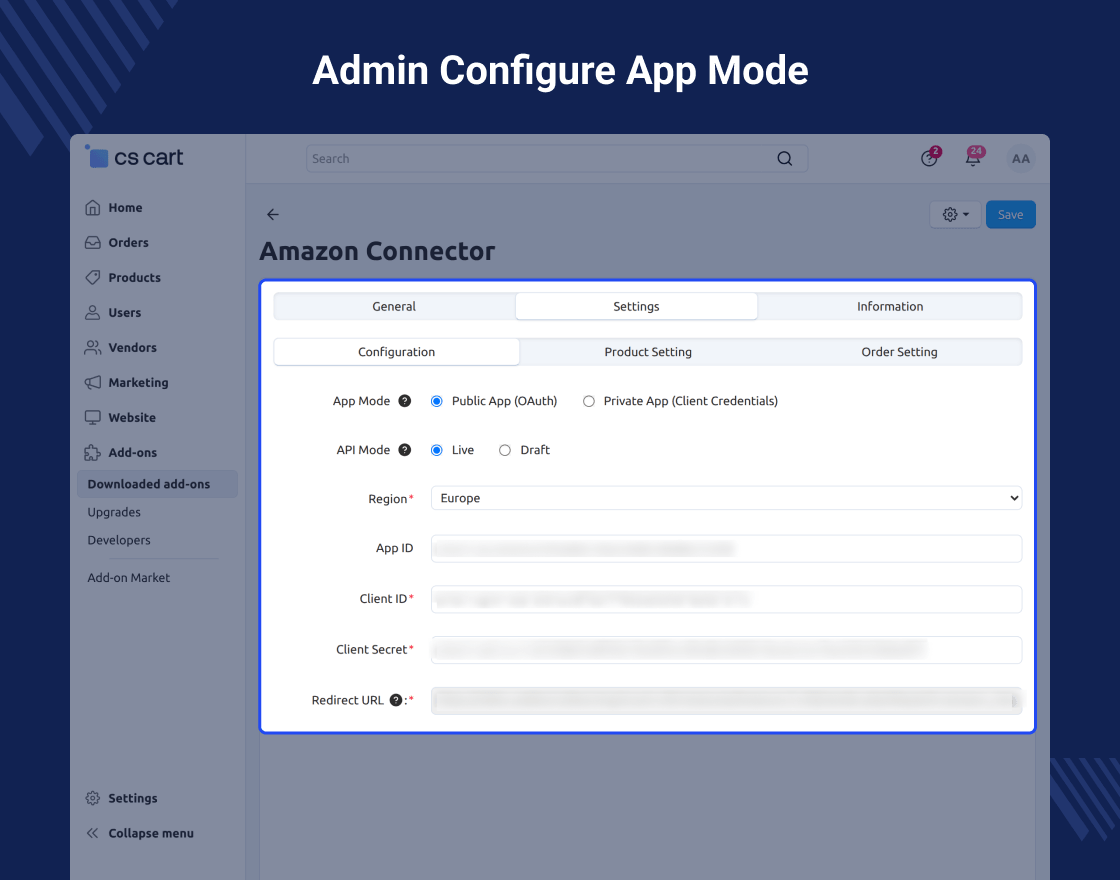Open the help icon with badge 2
This screenshot has height=880, width=1120.
click(930, 157)
